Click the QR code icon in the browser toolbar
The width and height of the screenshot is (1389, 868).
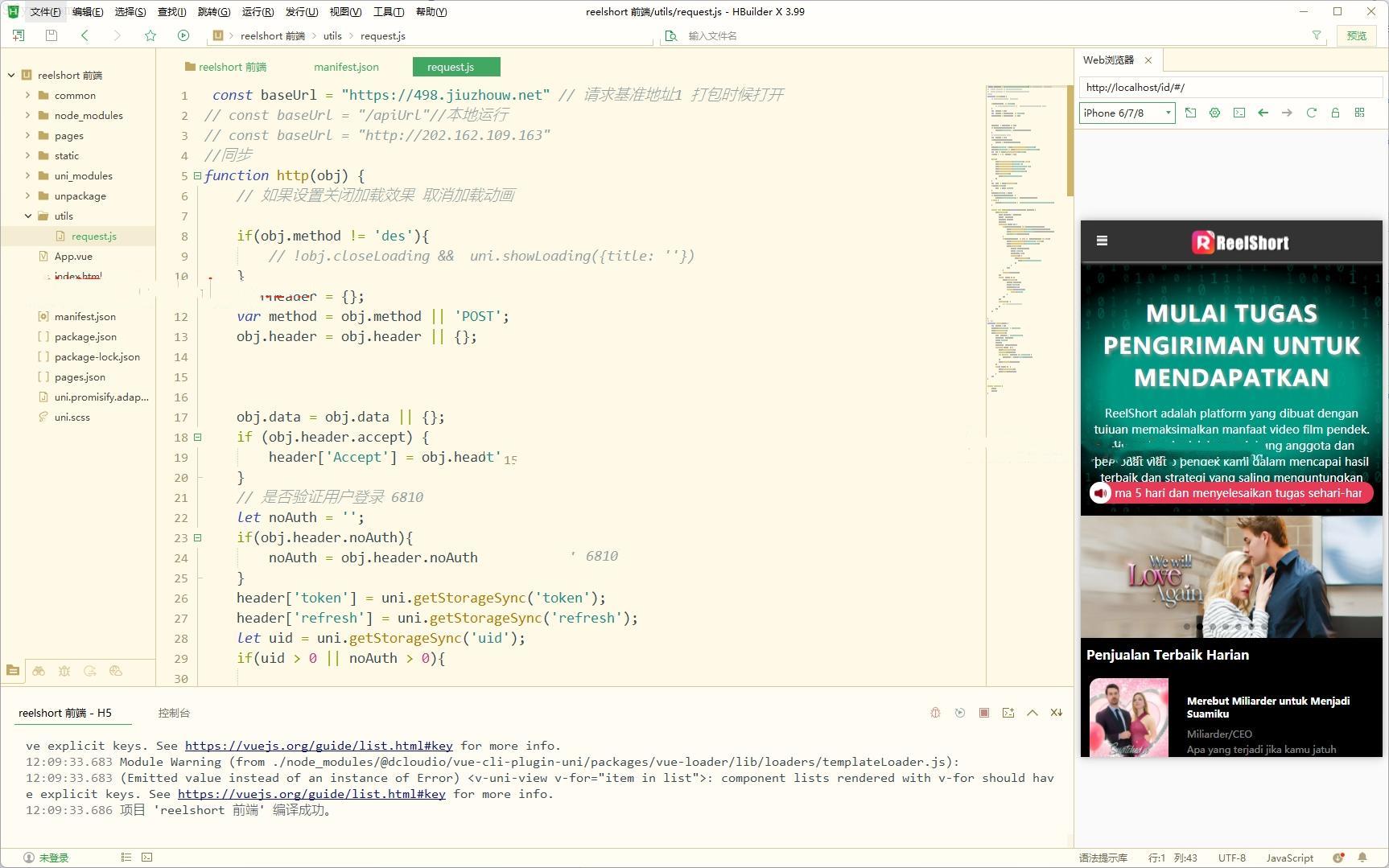(1359, 113)
